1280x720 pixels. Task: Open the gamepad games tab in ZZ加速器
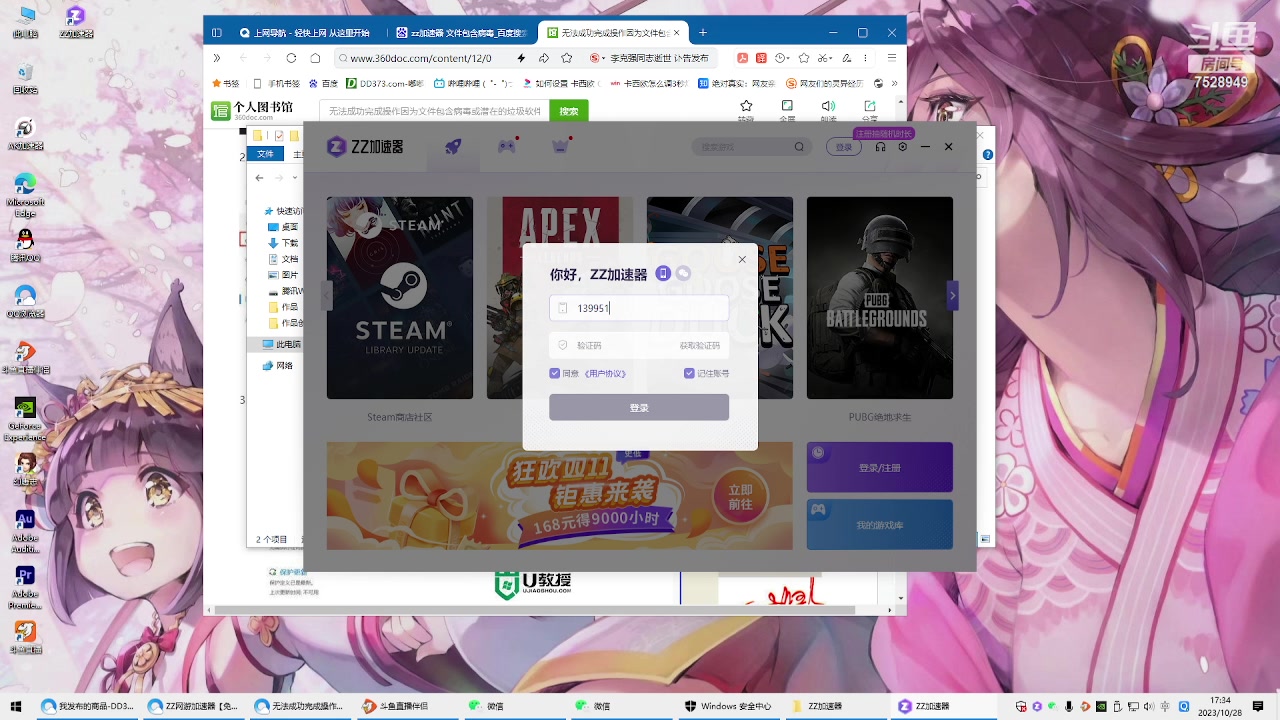click(x=507, y=146)
